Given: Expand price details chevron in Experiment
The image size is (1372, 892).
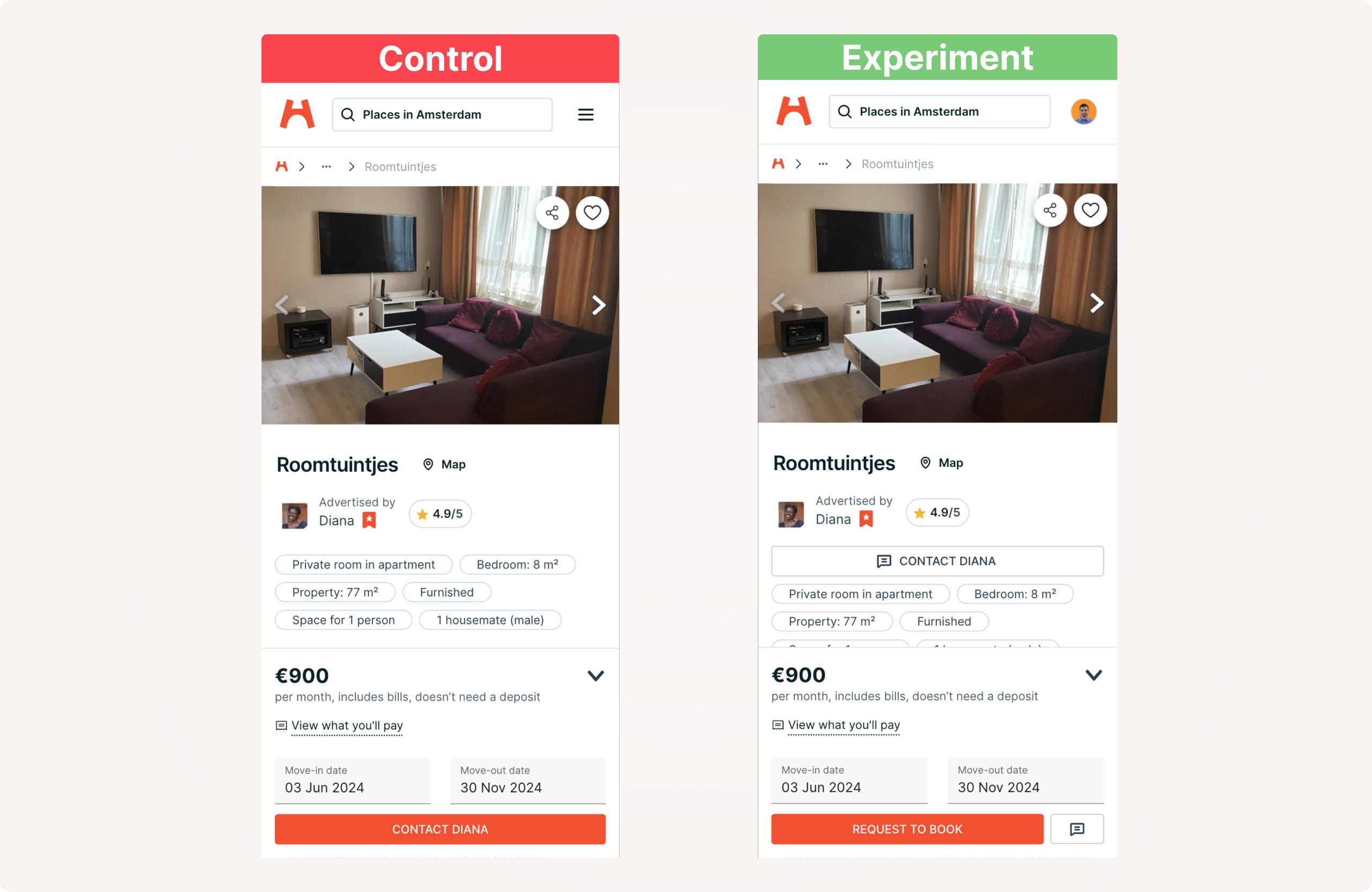Looking at the screenshot, I should [1093, 675].
